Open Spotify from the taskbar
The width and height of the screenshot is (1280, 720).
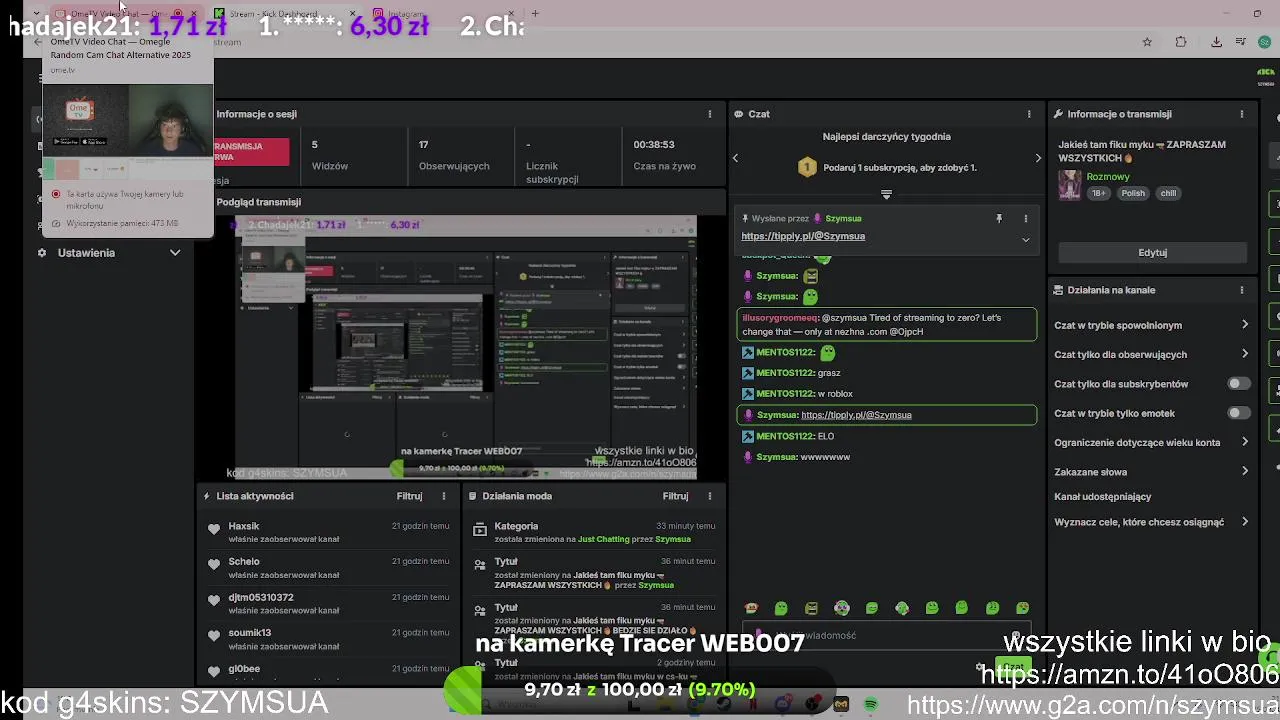(871, 705)
